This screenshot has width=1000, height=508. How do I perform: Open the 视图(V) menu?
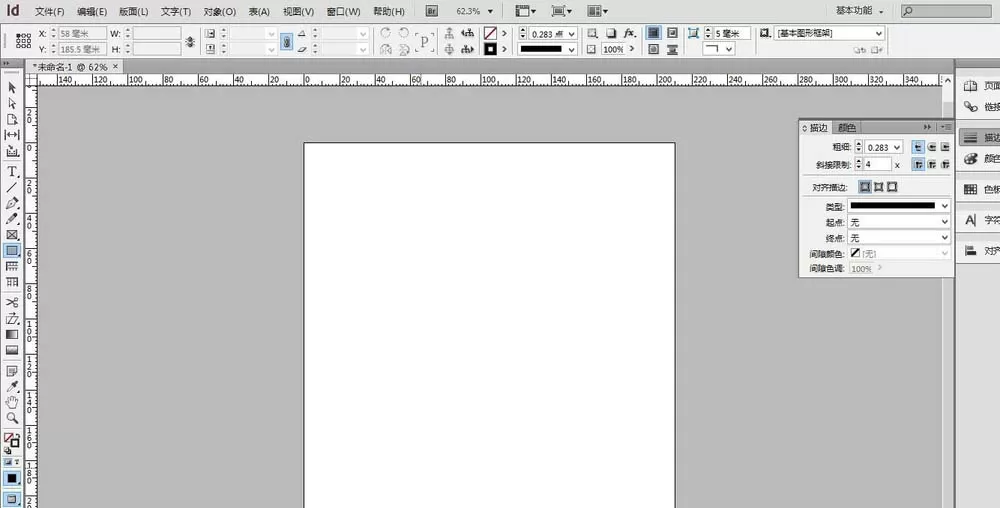[298, 11]
